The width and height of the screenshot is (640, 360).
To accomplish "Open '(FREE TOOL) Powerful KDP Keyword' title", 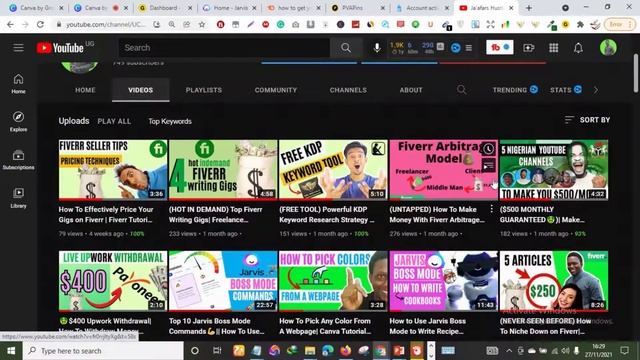I will 327,214.
